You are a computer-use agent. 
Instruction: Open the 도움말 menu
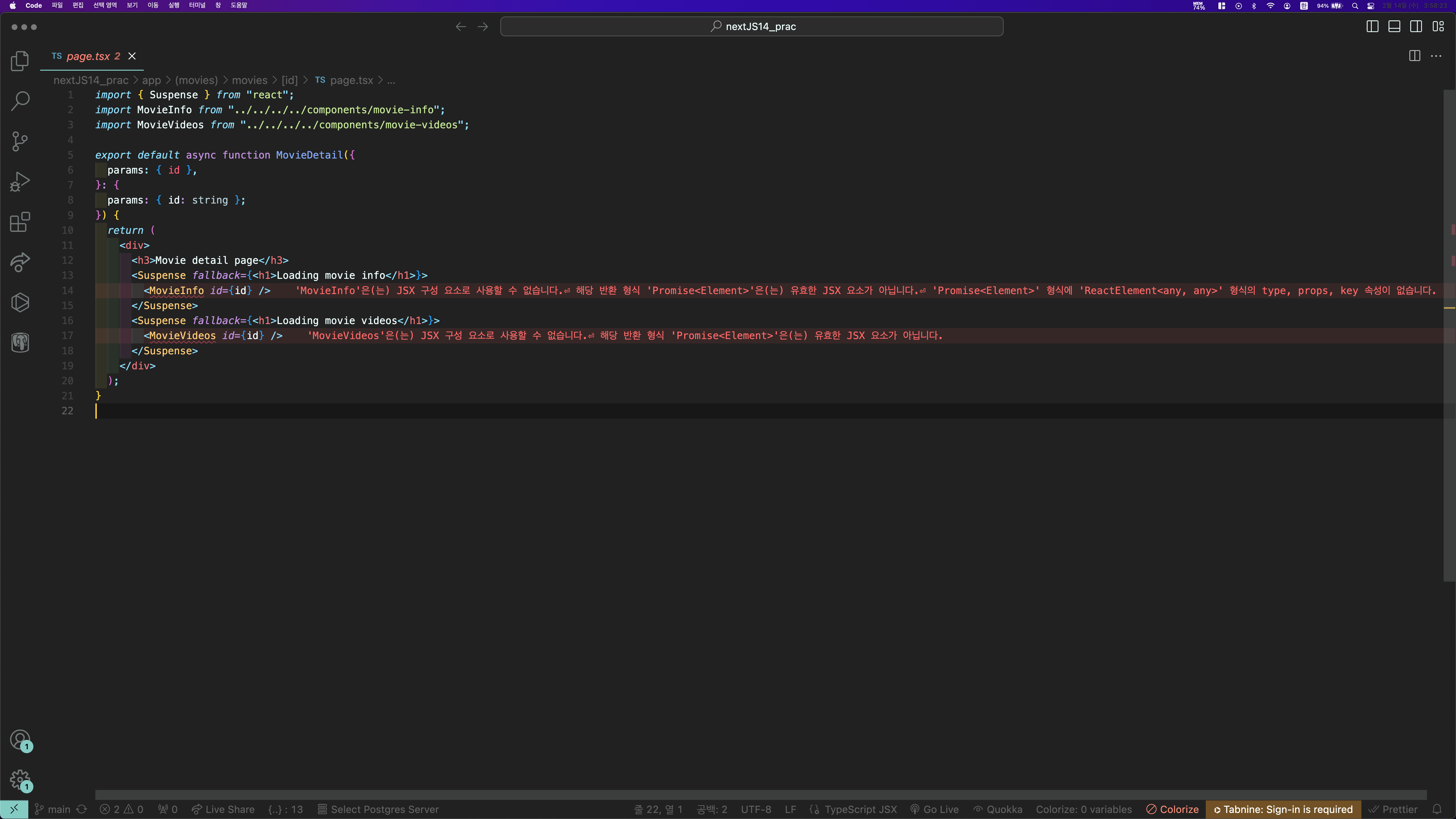[x=239, y=6]
